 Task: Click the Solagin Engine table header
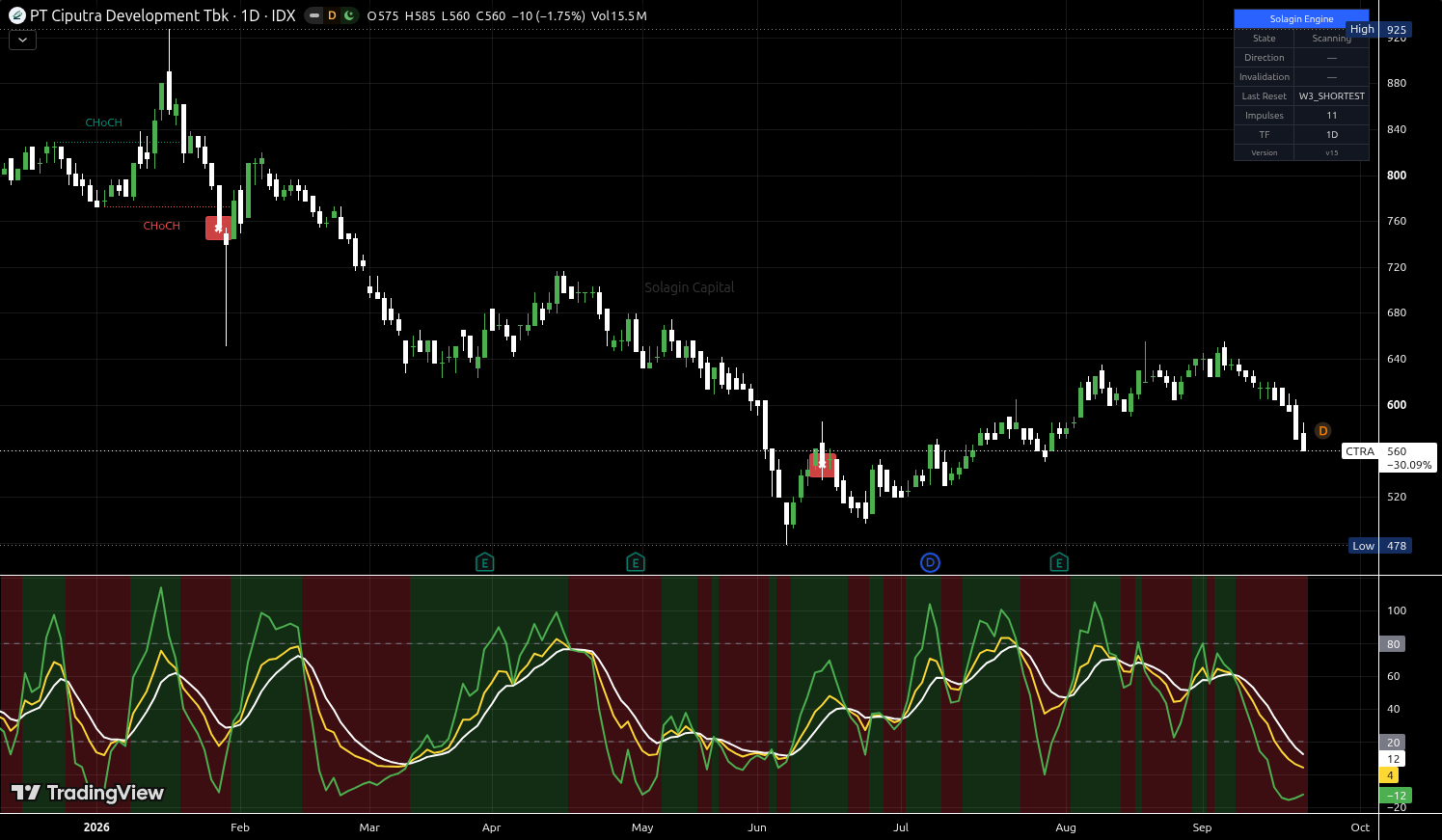point(1301,18)
